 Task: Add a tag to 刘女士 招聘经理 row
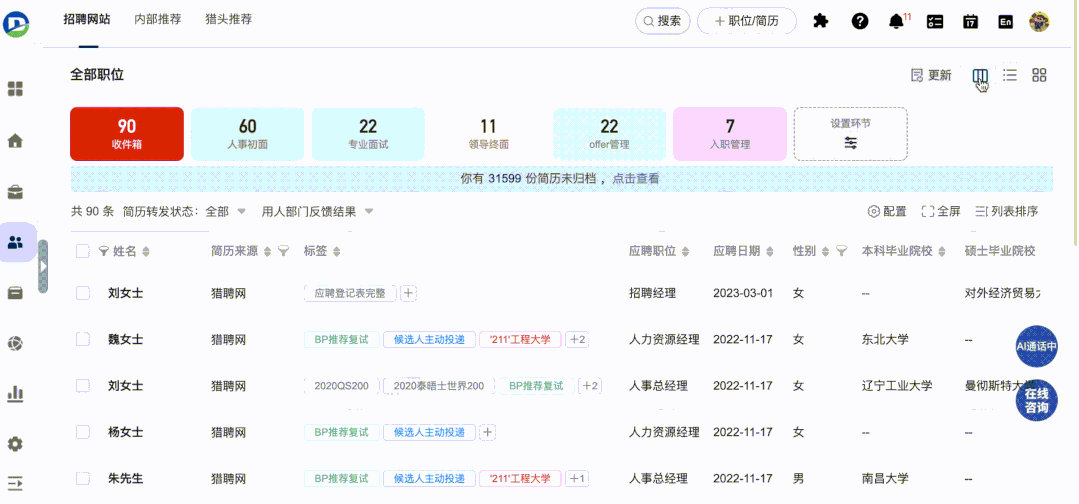coord(408,293)
